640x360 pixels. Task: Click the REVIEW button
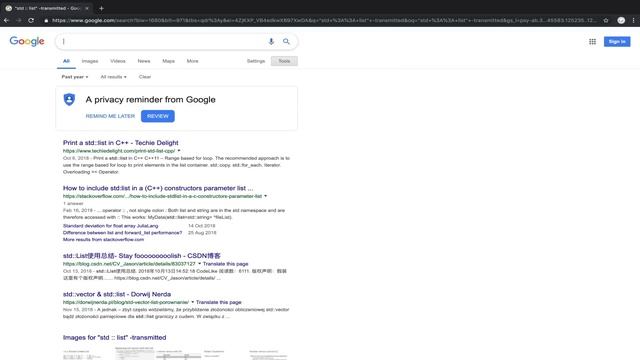point(158,116)
